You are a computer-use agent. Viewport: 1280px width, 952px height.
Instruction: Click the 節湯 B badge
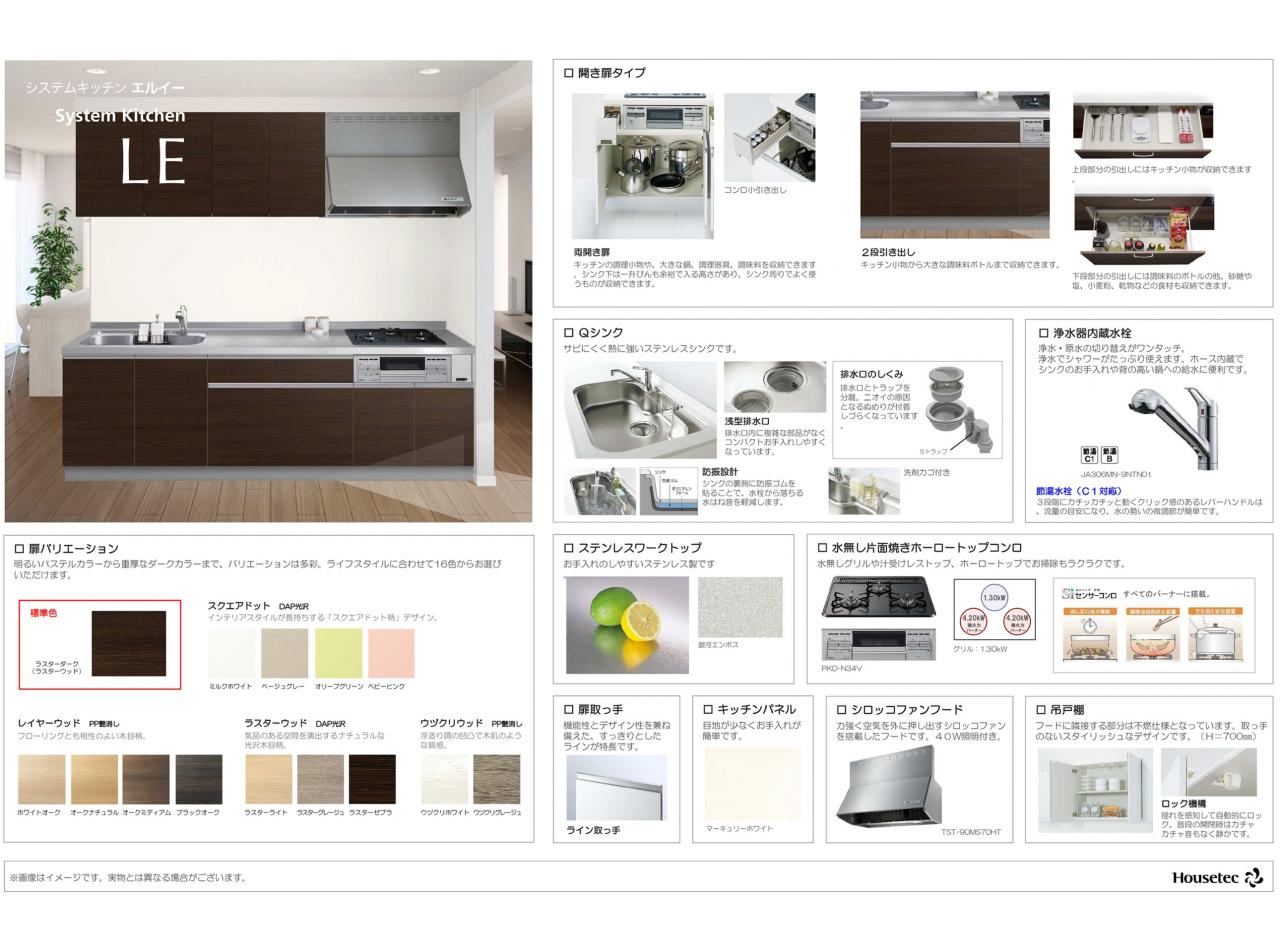coord(1109,456)
